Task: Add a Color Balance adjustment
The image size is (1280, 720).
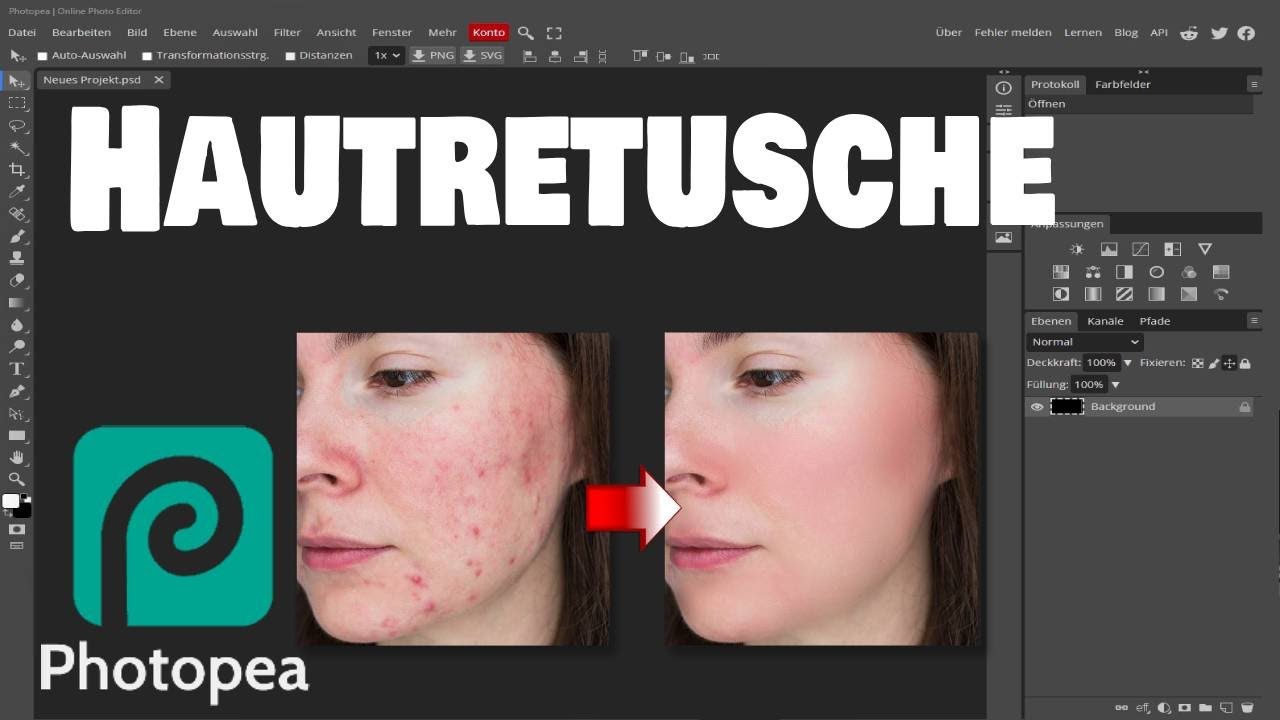Action: [x=1093, y=272]
